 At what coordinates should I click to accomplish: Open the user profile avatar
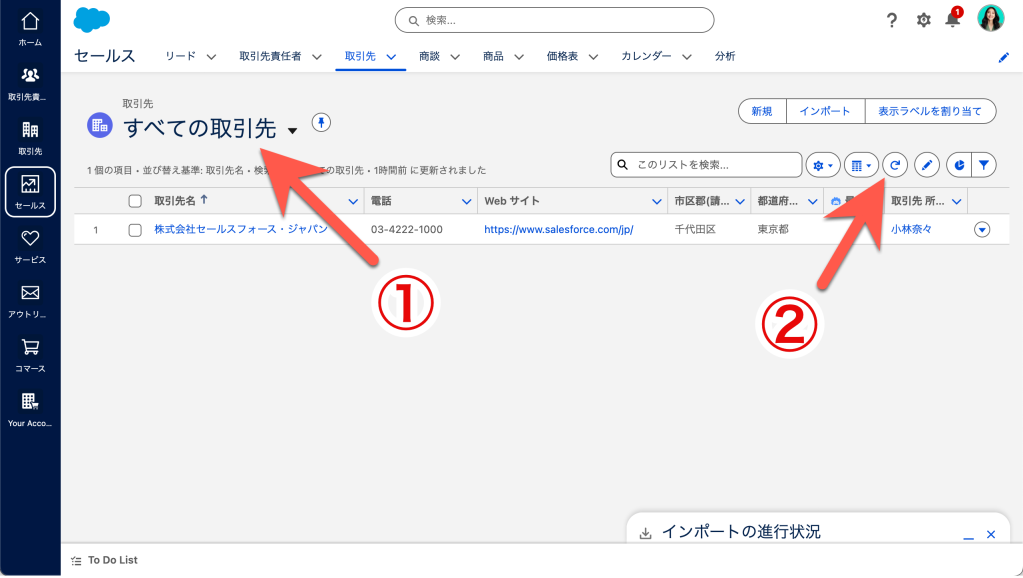pyautogui.click(x=990, y=19)
